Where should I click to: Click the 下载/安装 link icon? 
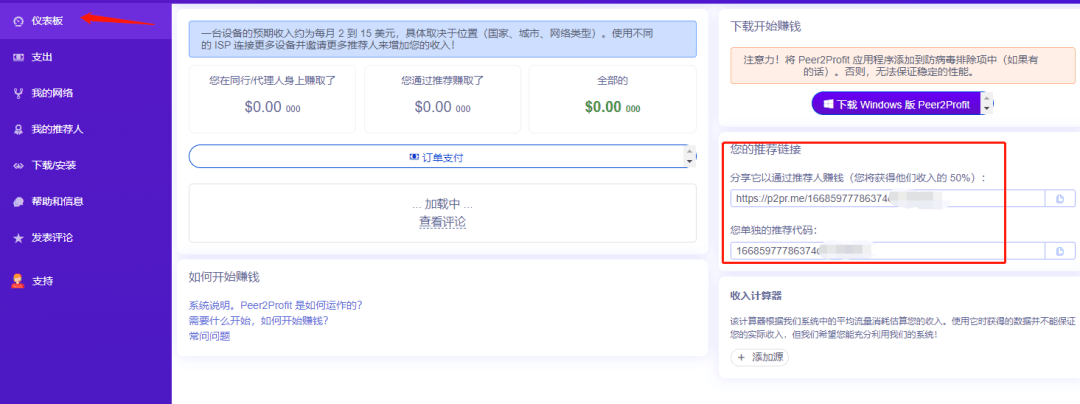coord(18,165)
